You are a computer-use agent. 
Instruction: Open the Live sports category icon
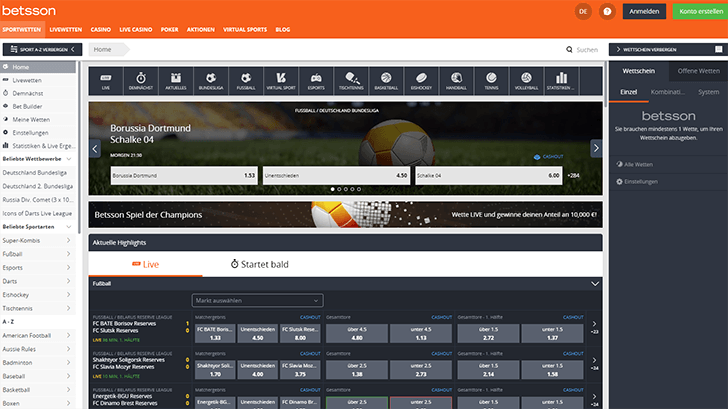click(106, 81)
